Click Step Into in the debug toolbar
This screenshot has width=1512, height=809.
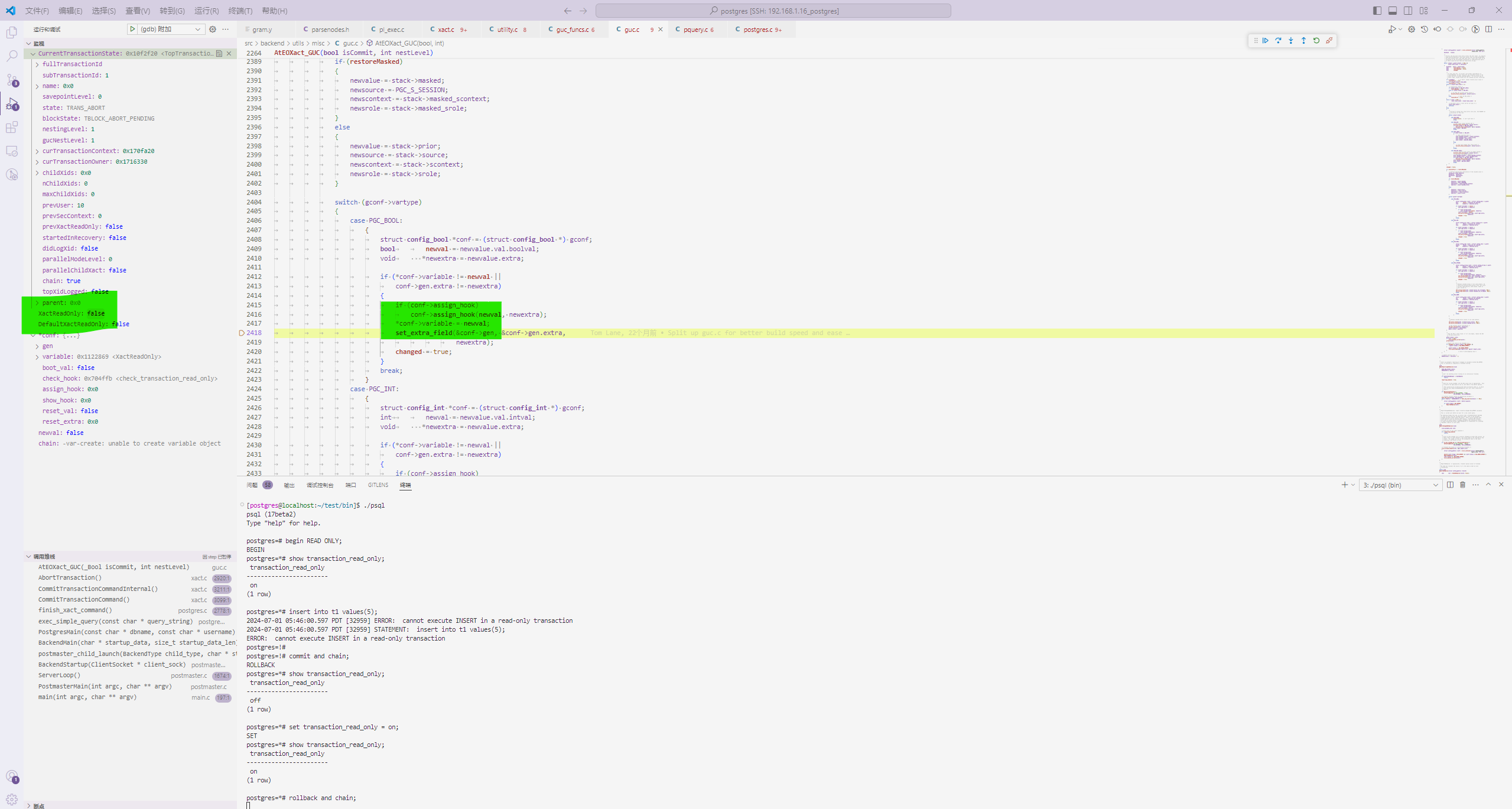1291,41
